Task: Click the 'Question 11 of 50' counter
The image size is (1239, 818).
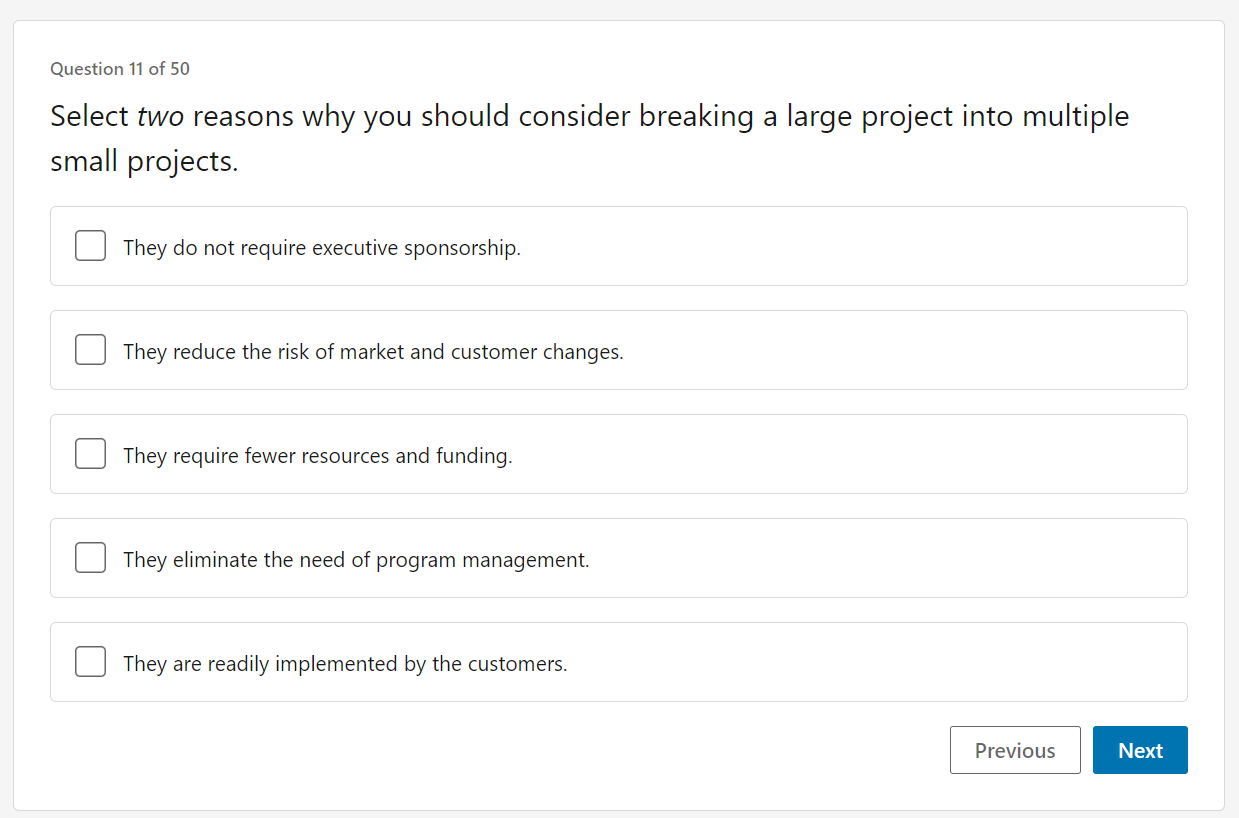Action: 120,69
